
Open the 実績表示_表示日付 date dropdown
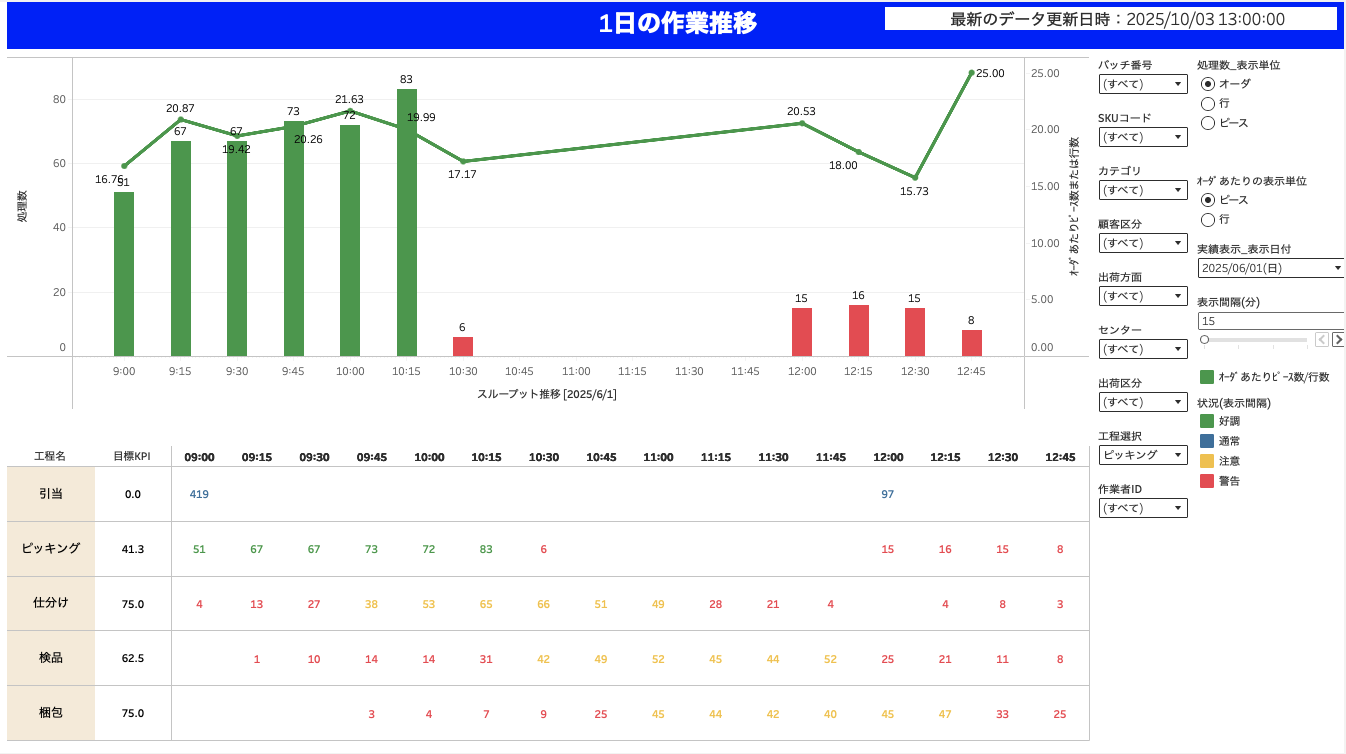1271,268
